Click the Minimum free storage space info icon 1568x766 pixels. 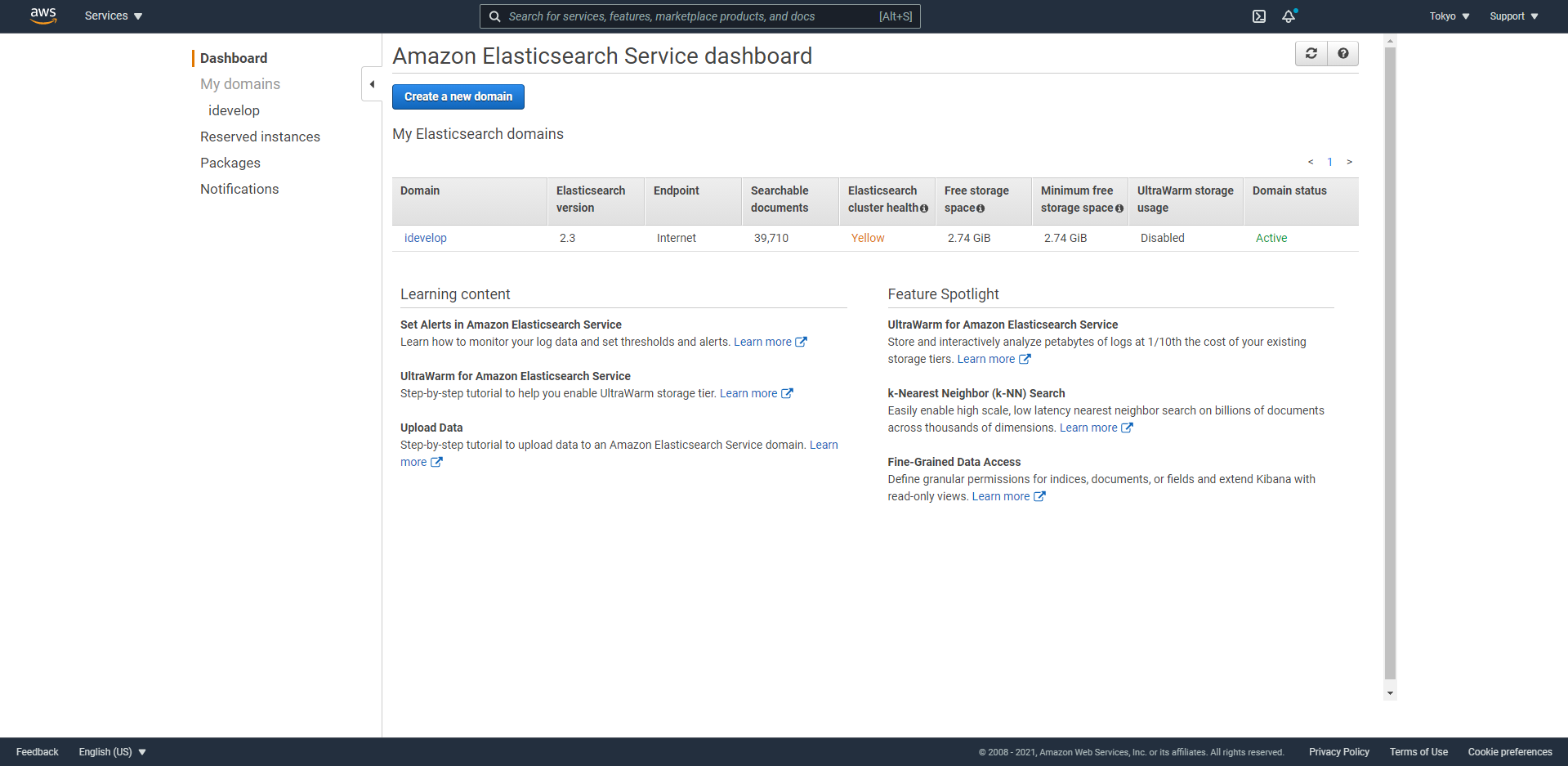[1119, 208]
